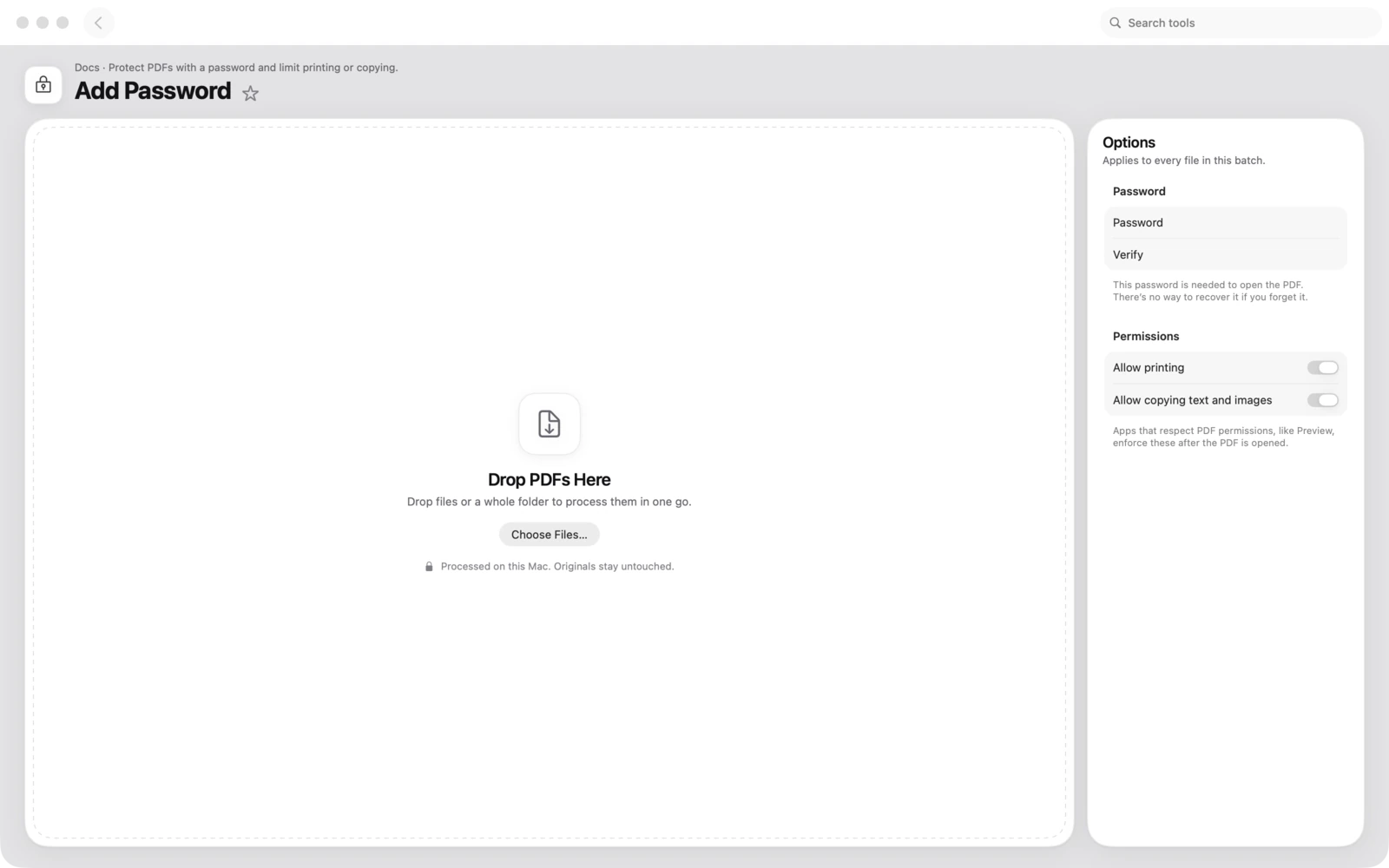
Task: Click the magnifying glass search icon
Action: [x=1116, y=23]
